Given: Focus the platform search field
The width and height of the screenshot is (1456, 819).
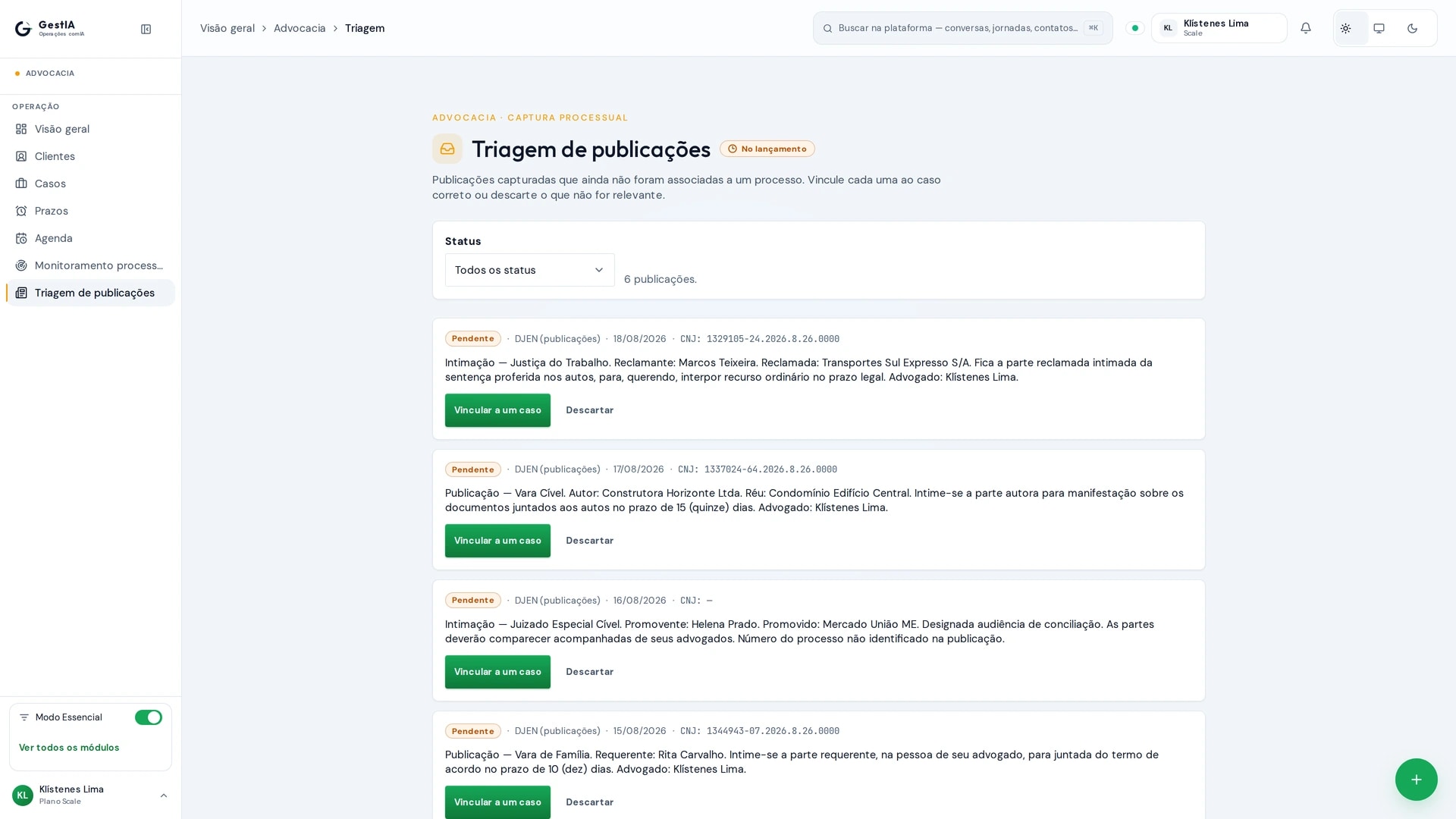Looking at the screenshot, I should pyautogui.click(x=962, y=28).
